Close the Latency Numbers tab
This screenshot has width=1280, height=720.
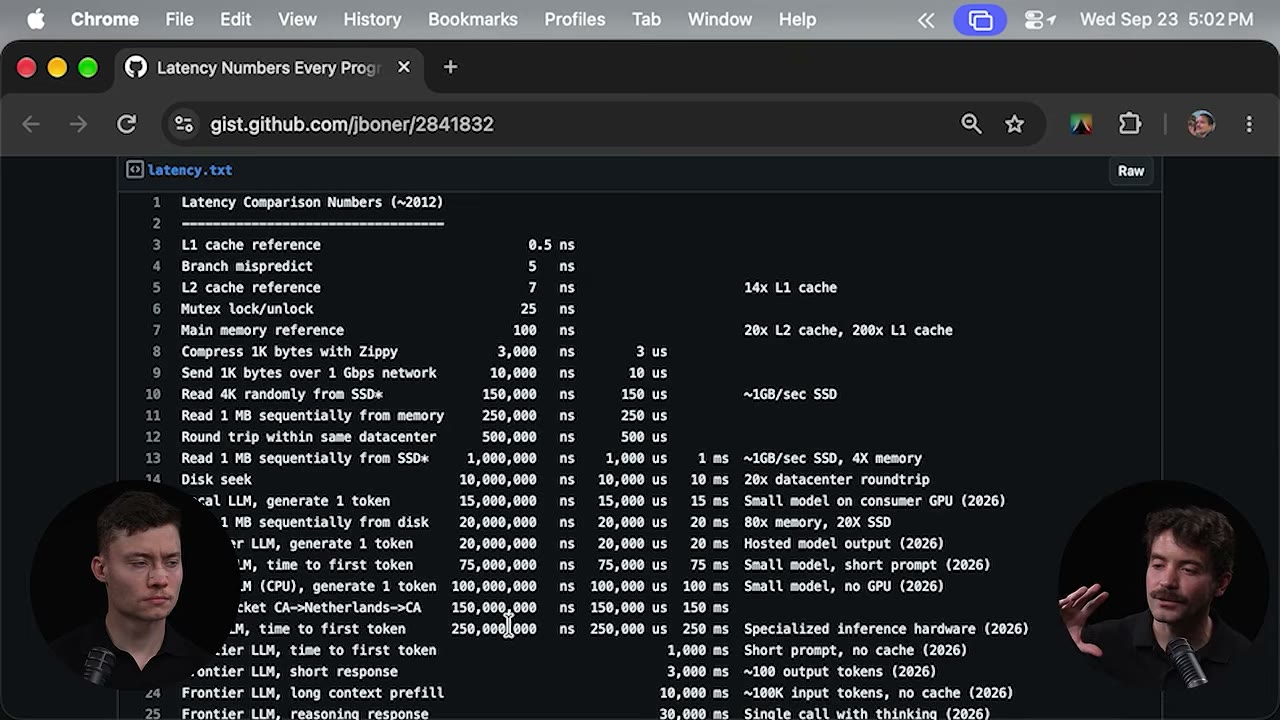pos(404,67)
